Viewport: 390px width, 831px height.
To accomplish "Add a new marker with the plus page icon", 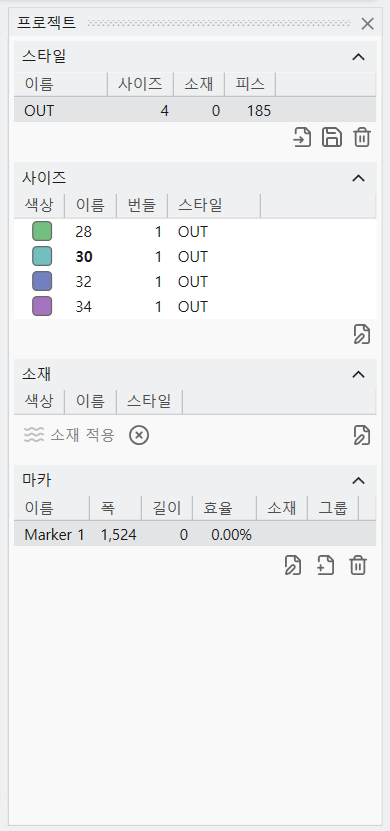I will [x=325, y=565].
